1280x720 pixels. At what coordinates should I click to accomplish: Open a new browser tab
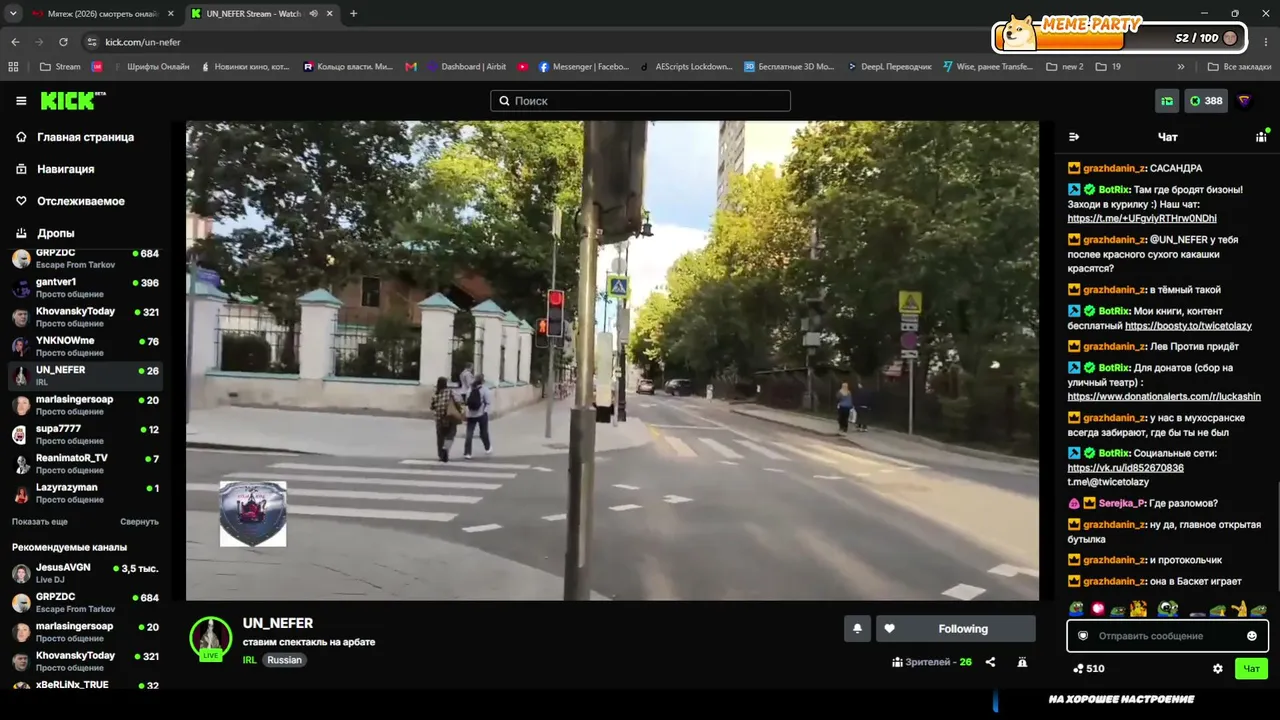pos(353,14)
